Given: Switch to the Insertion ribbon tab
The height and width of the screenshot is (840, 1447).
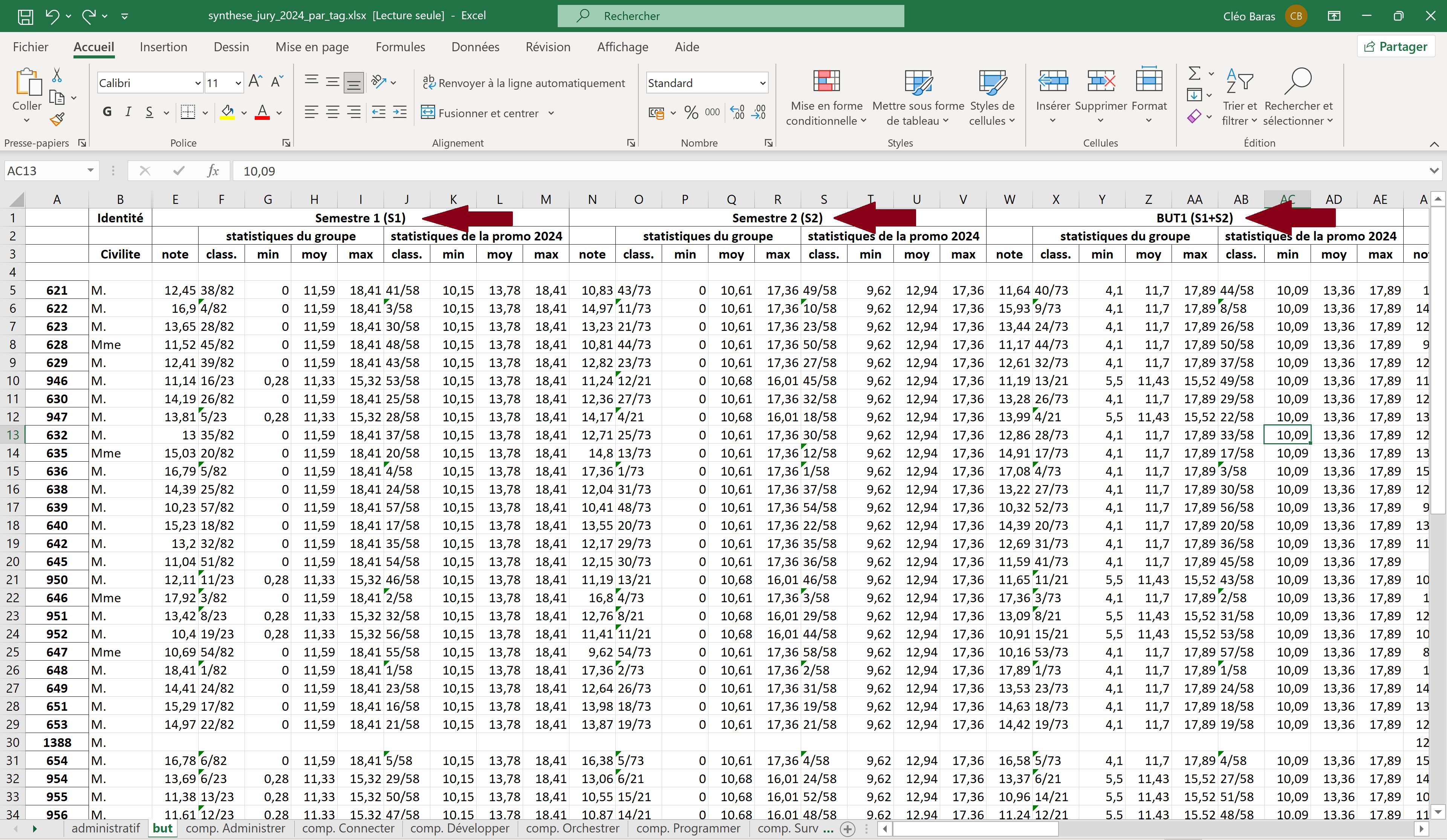Looking at the screenshot, I should [x=163, y=47].
